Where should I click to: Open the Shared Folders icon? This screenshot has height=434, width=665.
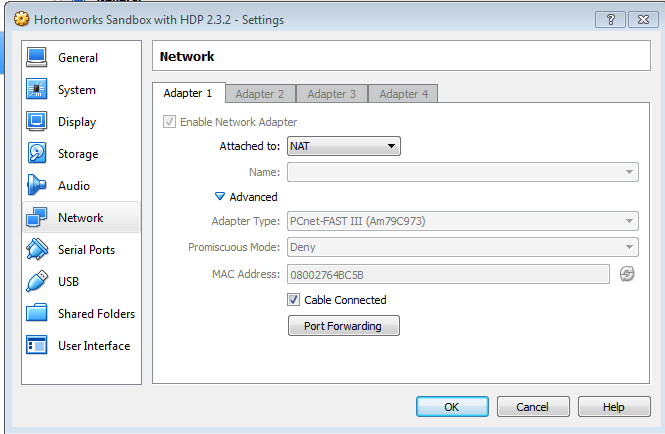37,314
